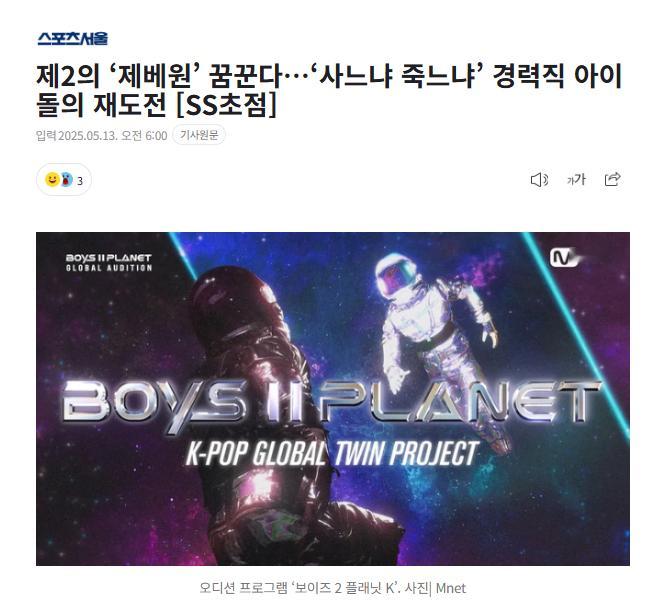Open the 가가 font size settings

click(576, 180)
